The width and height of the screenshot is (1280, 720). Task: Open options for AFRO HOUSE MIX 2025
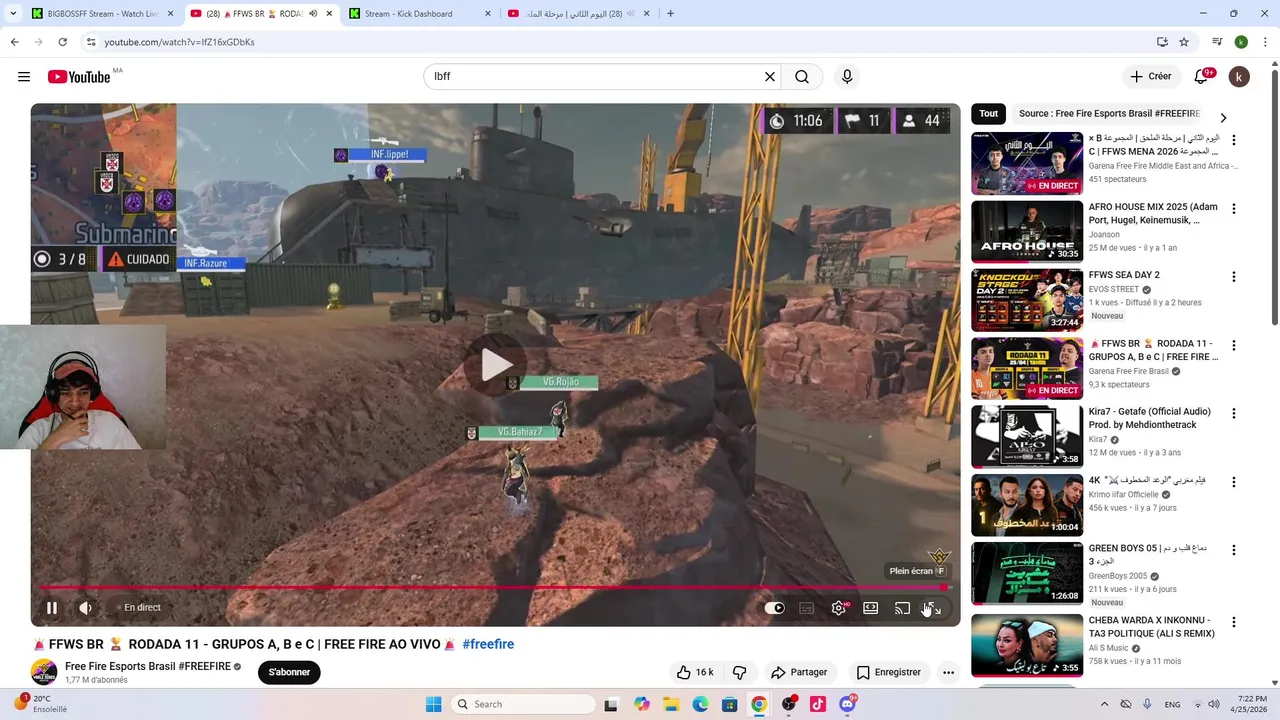[1233, 209]
